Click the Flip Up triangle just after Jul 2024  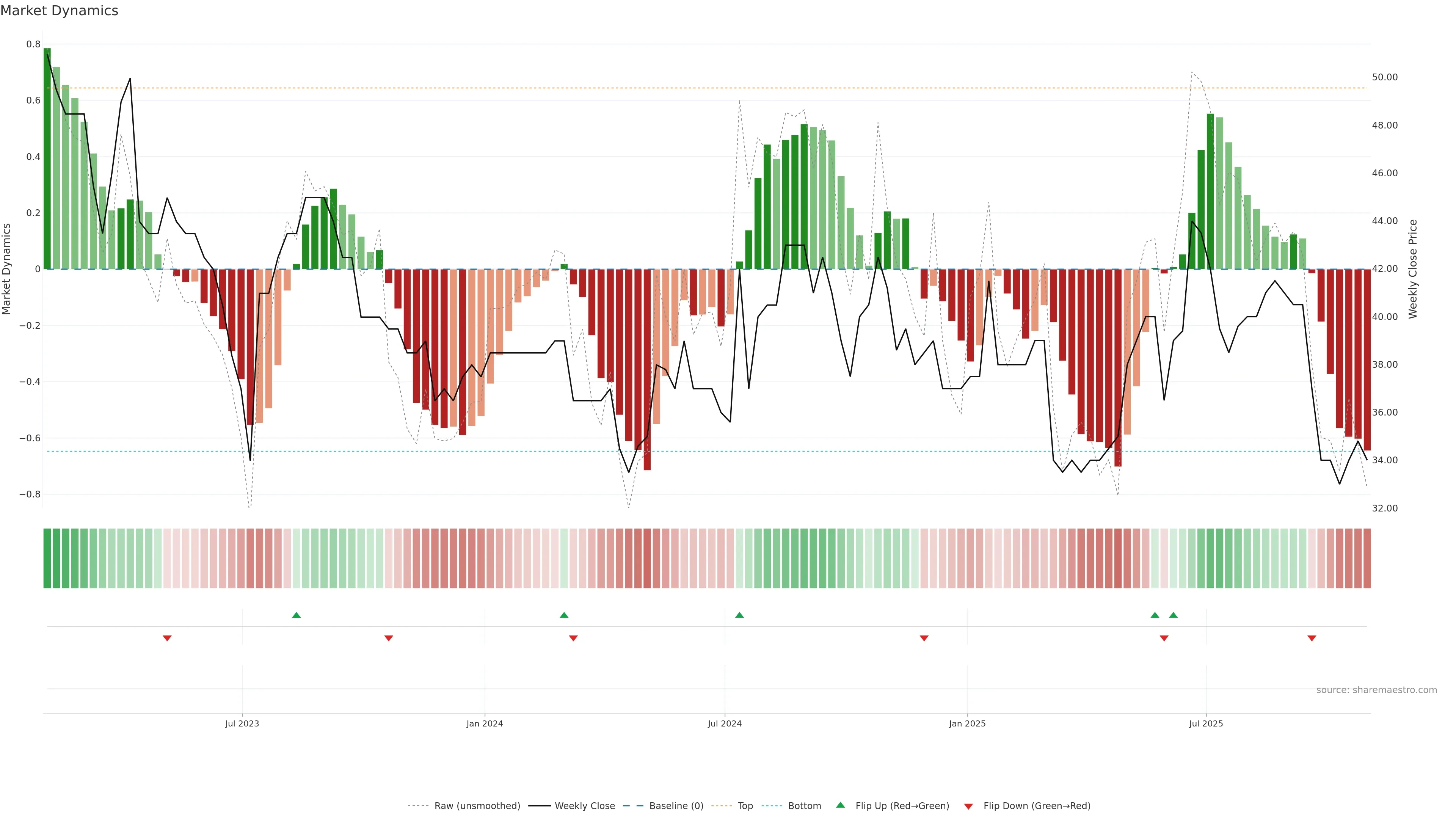(739, 615)
